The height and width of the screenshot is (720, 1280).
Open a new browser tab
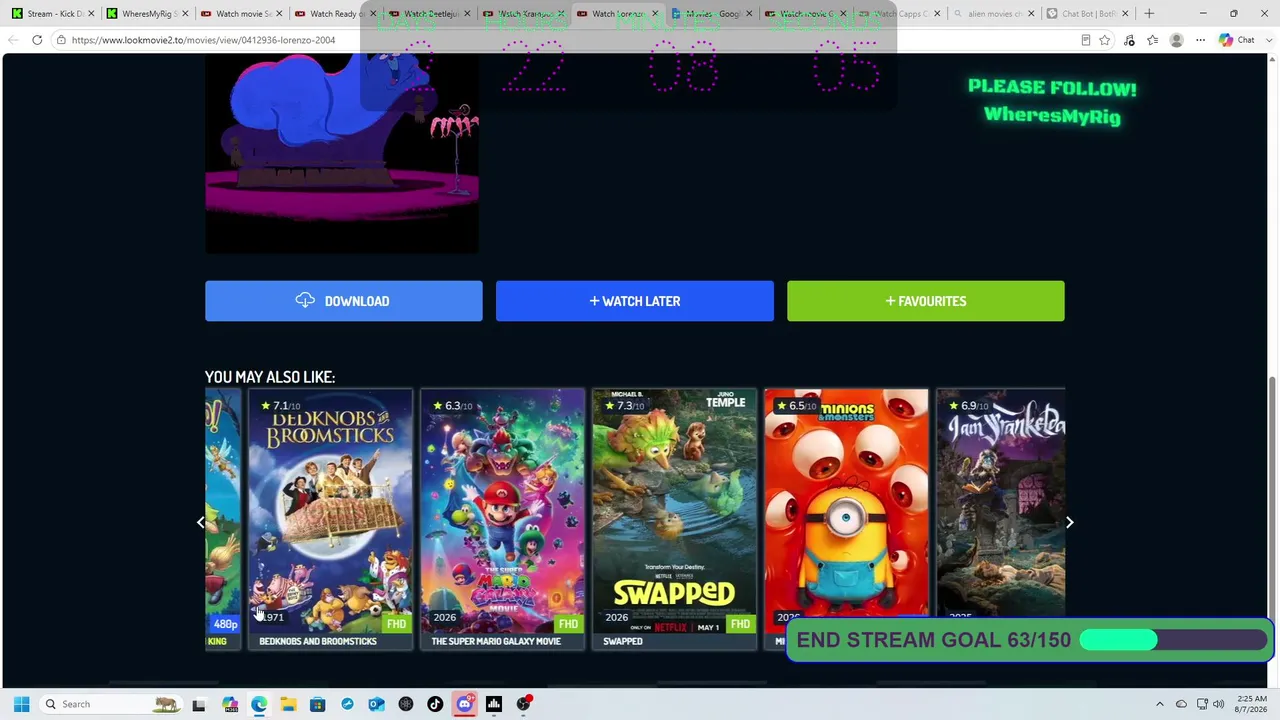point(1149,14)
